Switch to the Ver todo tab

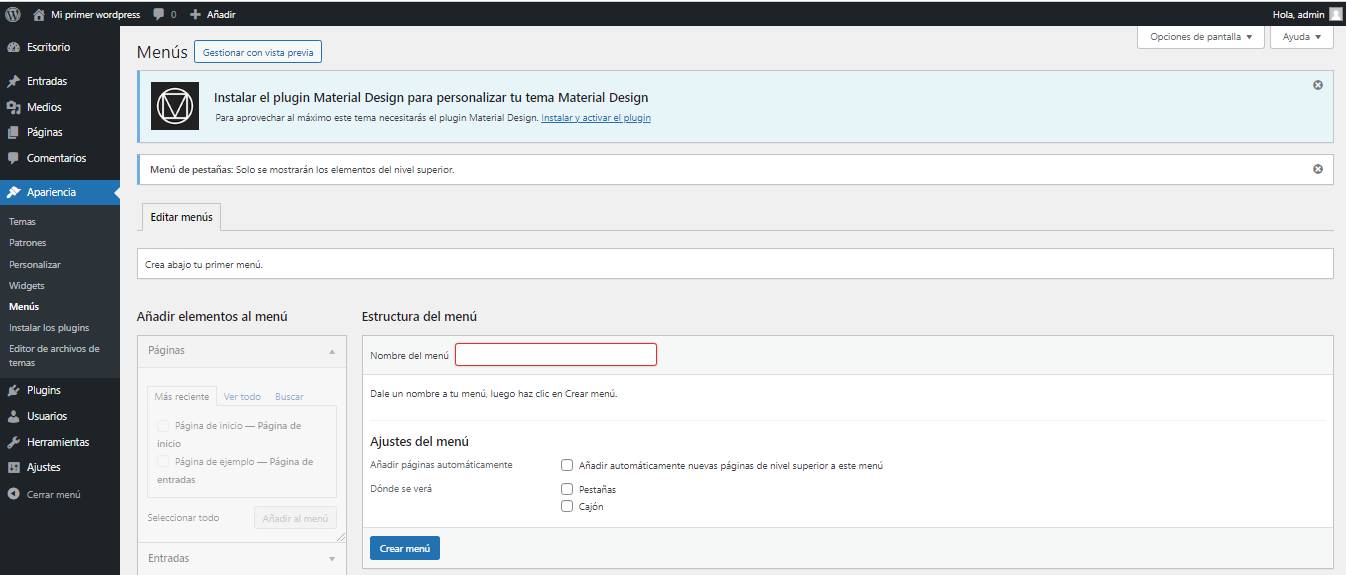242,397
